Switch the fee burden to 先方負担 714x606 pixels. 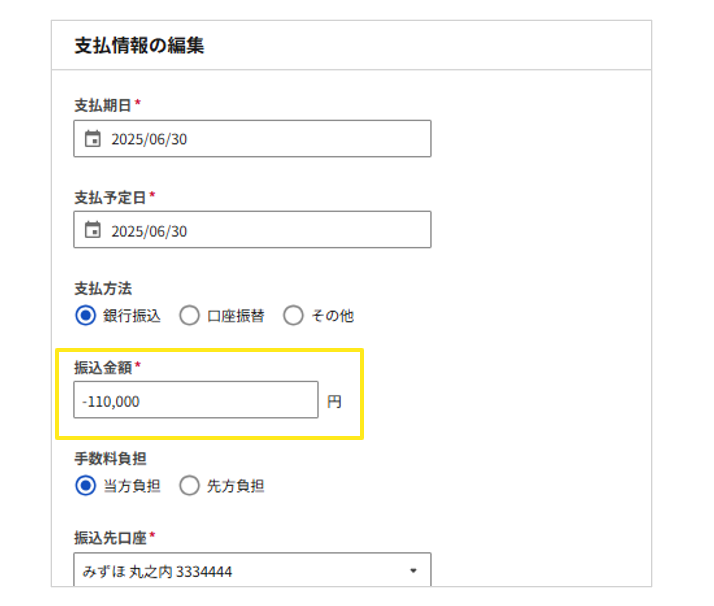click(x=189, y=487)
